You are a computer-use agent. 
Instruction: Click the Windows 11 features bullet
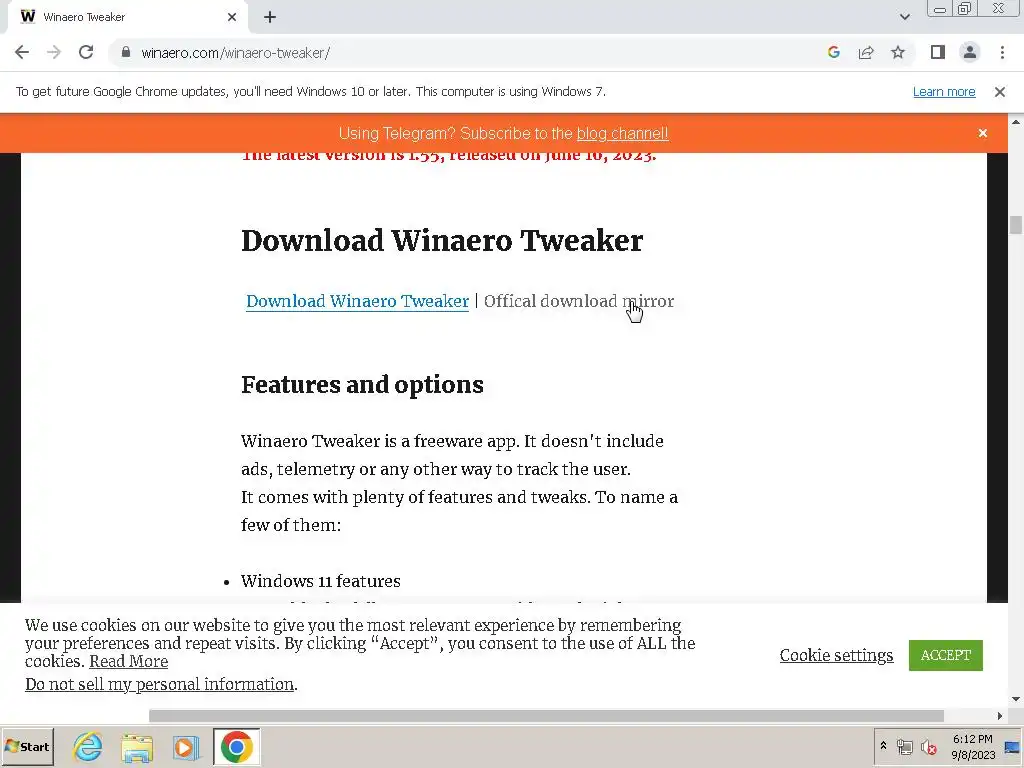click(x=321, y=581)
